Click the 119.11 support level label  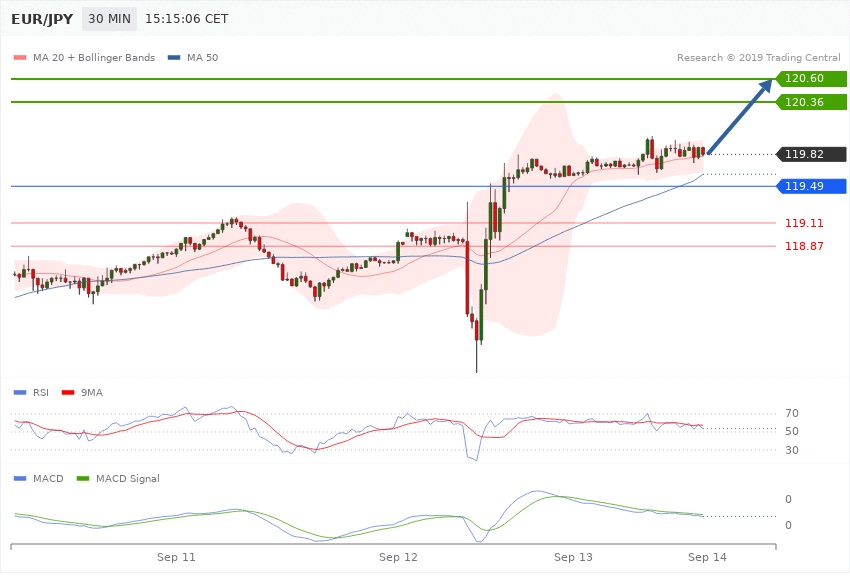coord(804,223)
